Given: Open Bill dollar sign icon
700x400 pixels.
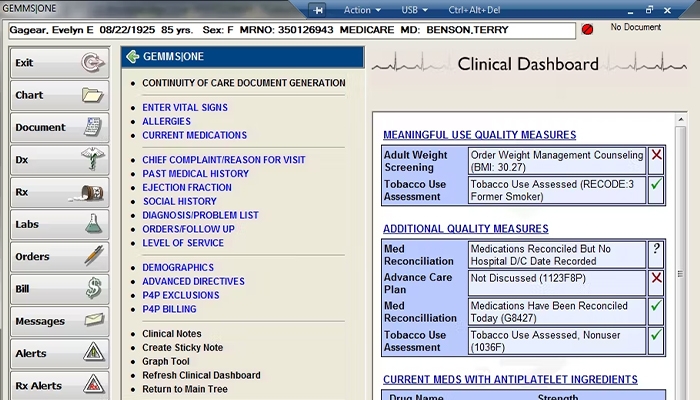Looking at the screenshot, I should (94, 288).
